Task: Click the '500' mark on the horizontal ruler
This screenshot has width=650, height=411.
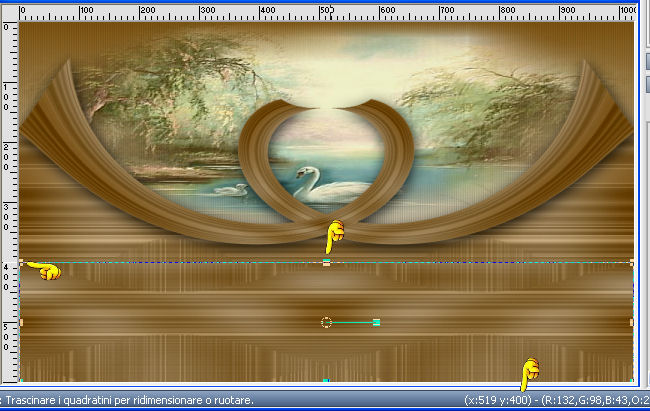Action: [x=326, y=10]
